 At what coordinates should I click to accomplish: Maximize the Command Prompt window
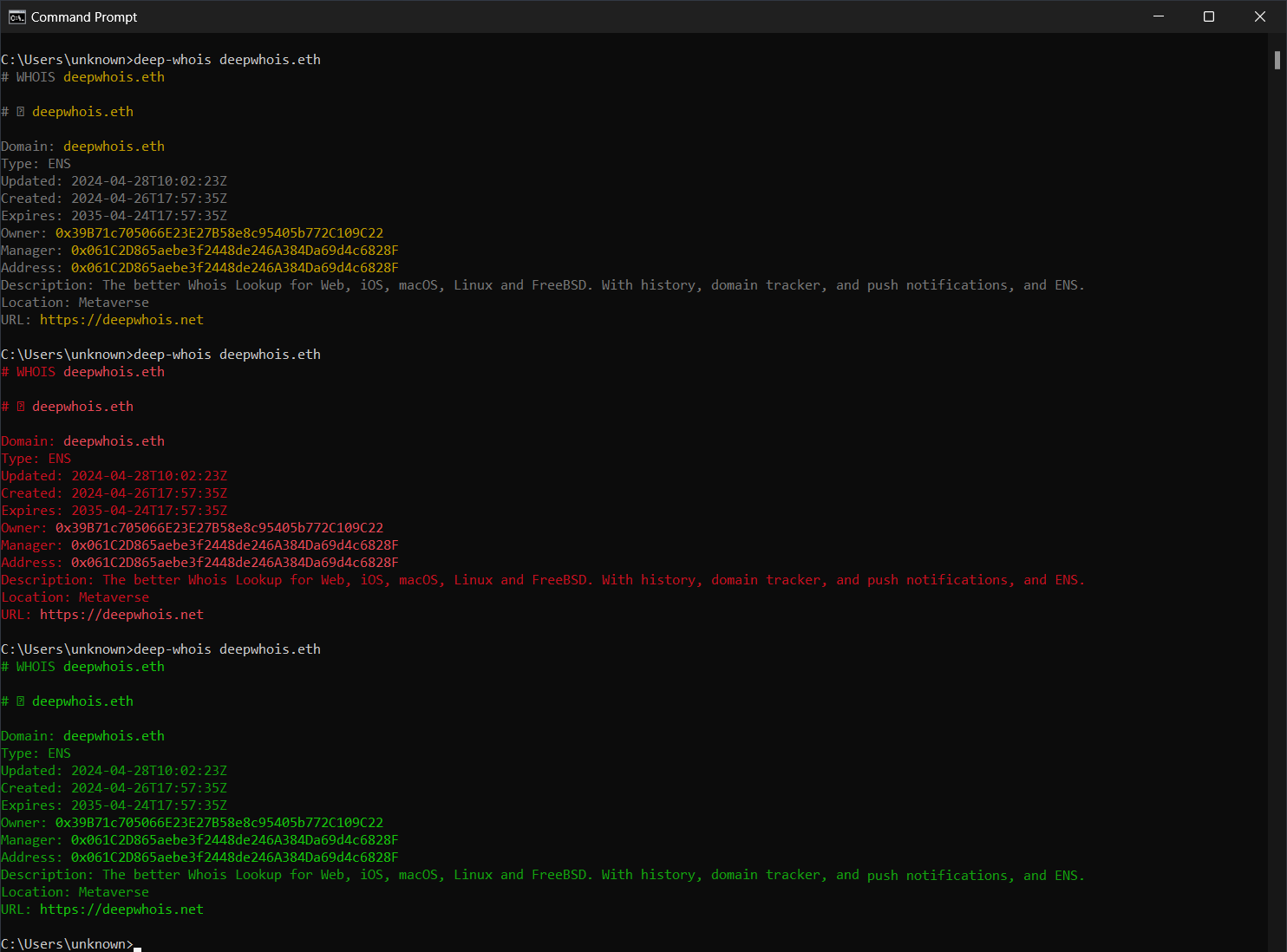click(1209, 16)
